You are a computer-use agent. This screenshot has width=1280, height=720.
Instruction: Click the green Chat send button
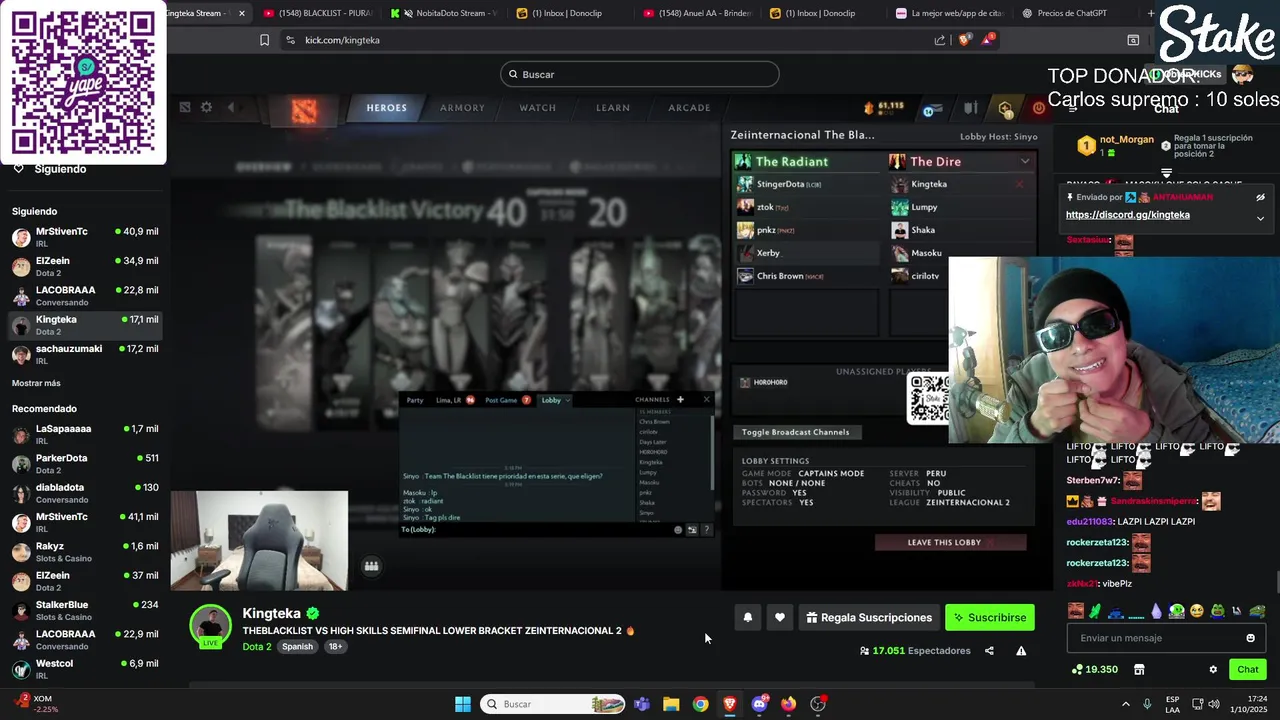1247,670
